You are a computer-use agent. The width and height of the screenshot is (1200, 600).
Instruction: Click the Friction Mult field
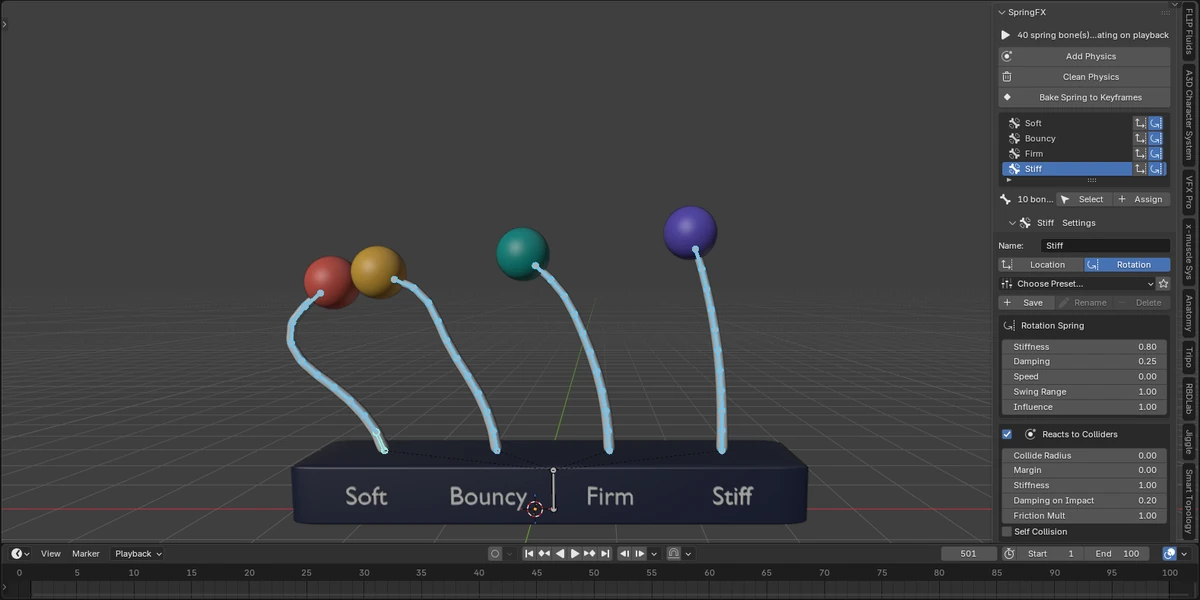[x=1084, y=516]
